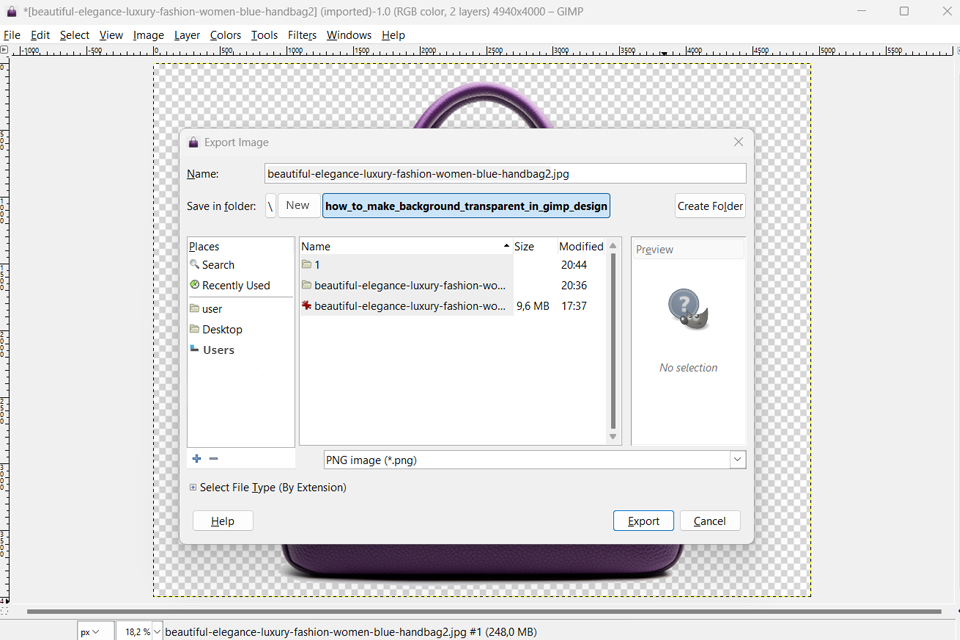Click the sort direction arrow in Name column
Viewport: 960px width, 640px height.
point(506,246)
